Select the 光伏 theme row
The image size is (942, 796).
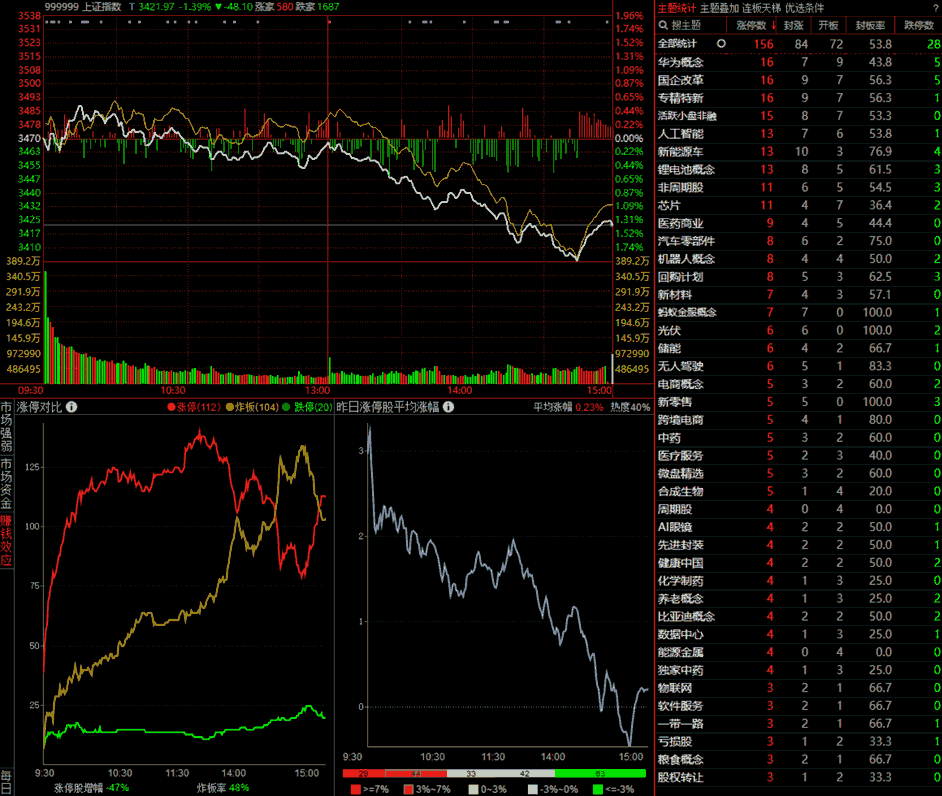pyautogui.click(x=799, y=330)
